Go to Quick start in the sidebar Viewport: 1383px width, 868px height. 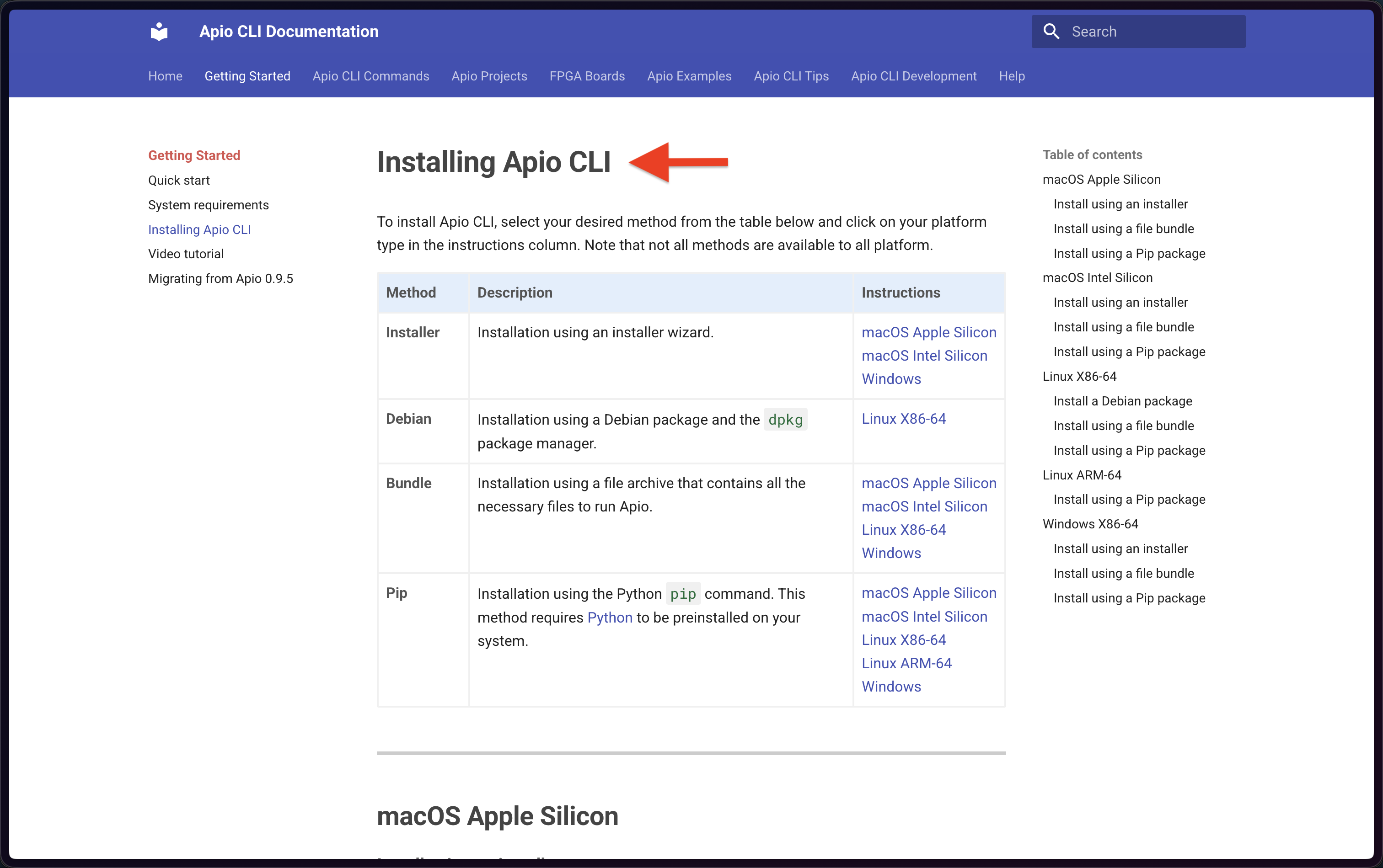point(179,180)
